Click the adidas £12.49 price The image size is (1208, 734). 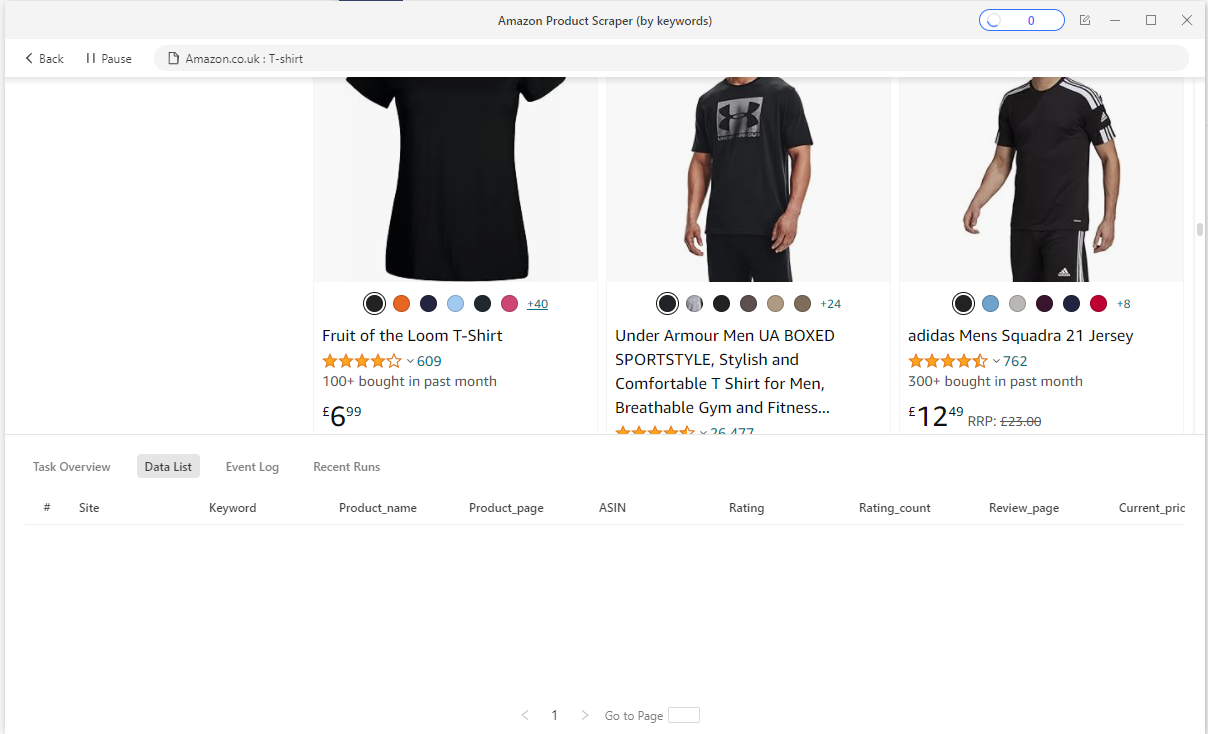pos(936,414)
